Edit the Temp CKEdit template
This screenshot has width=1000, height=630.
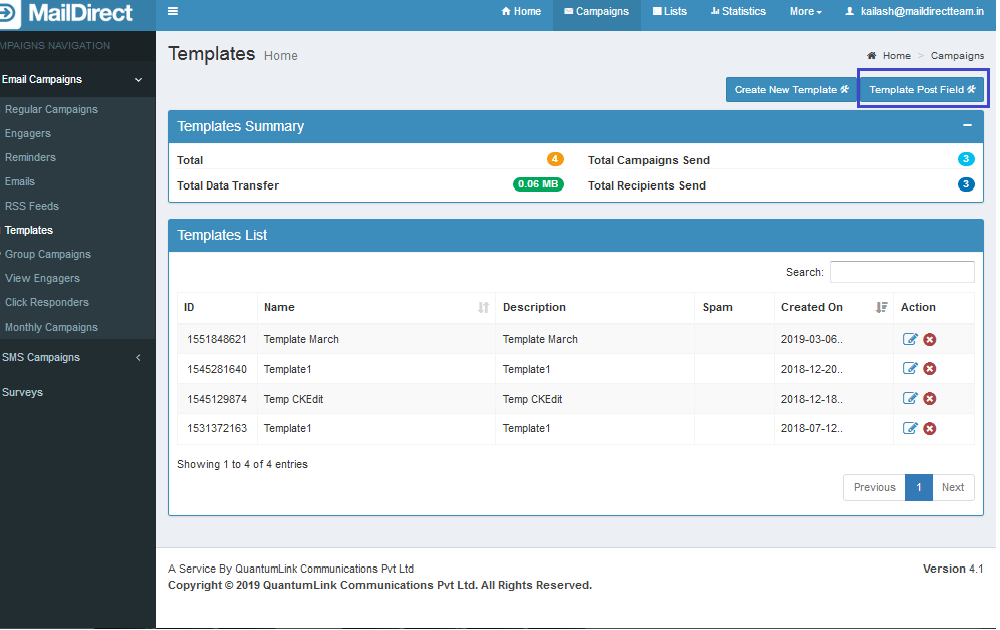point(910,399)
